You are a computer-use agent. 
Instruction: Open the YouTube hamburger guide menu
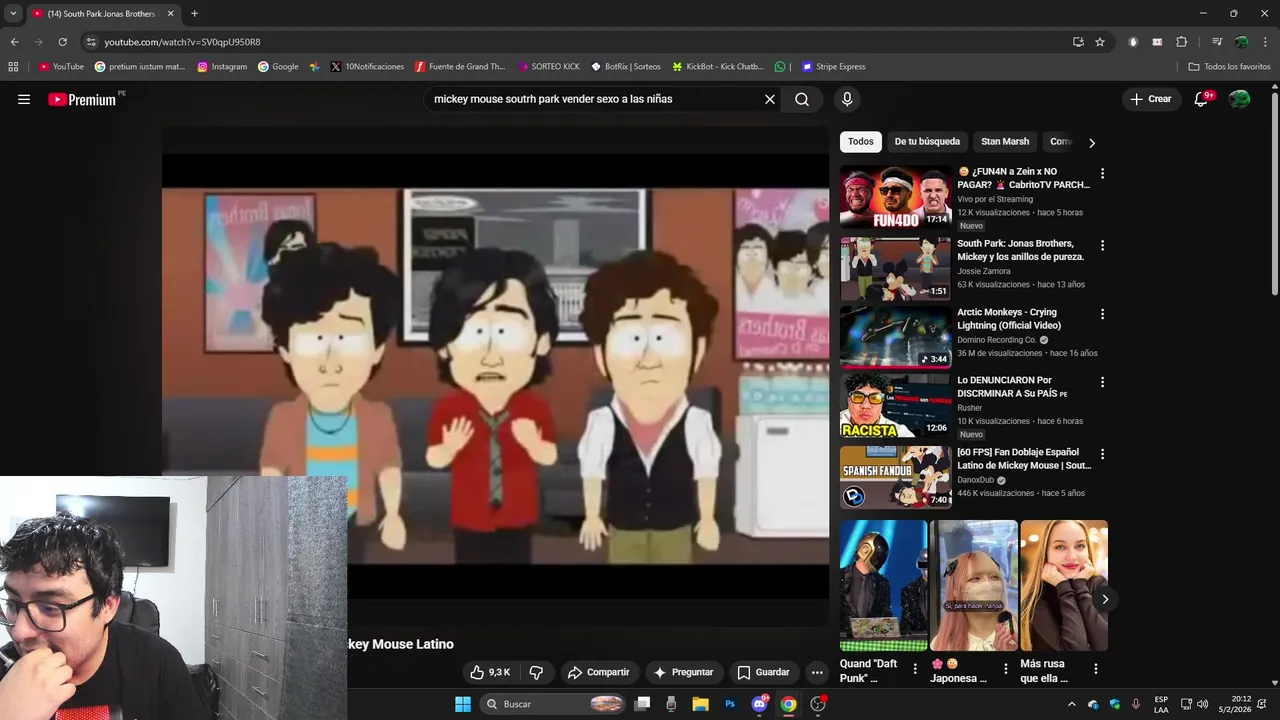pyautogui.click(x=24, y=99)
